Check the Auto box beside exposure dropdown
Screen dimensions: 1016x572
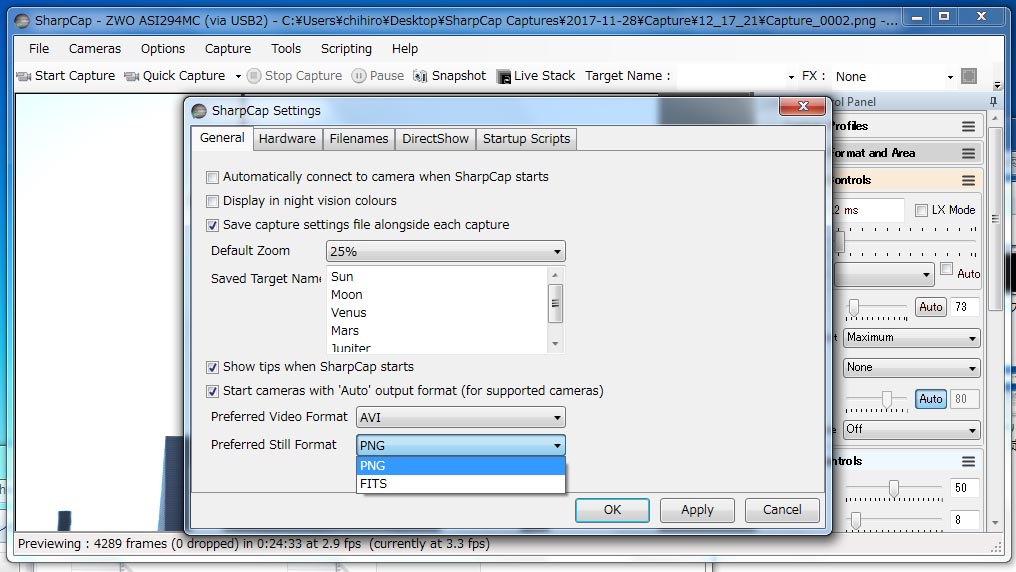947,269
